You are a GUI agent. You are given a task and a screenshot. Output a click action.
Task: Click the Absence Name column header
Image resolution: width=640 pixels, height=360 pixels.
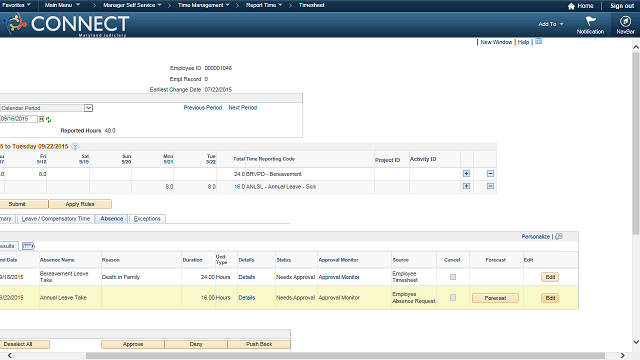click(57, 260)
